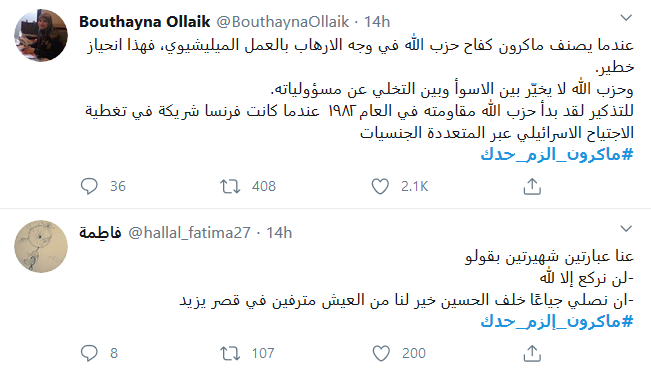Reply to فاطمة's tweet
The image size is (651, 368).
tap(89, 353)
